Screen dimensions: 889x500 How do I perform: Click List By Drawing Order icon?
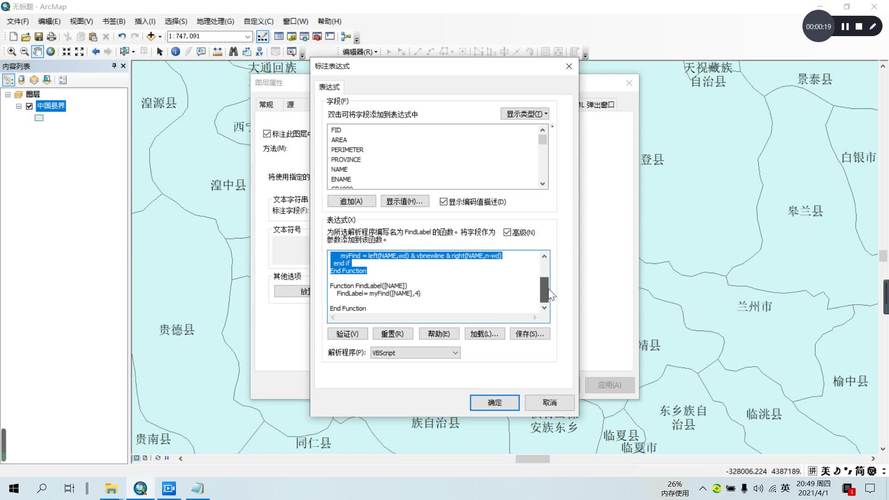[9, 80]
